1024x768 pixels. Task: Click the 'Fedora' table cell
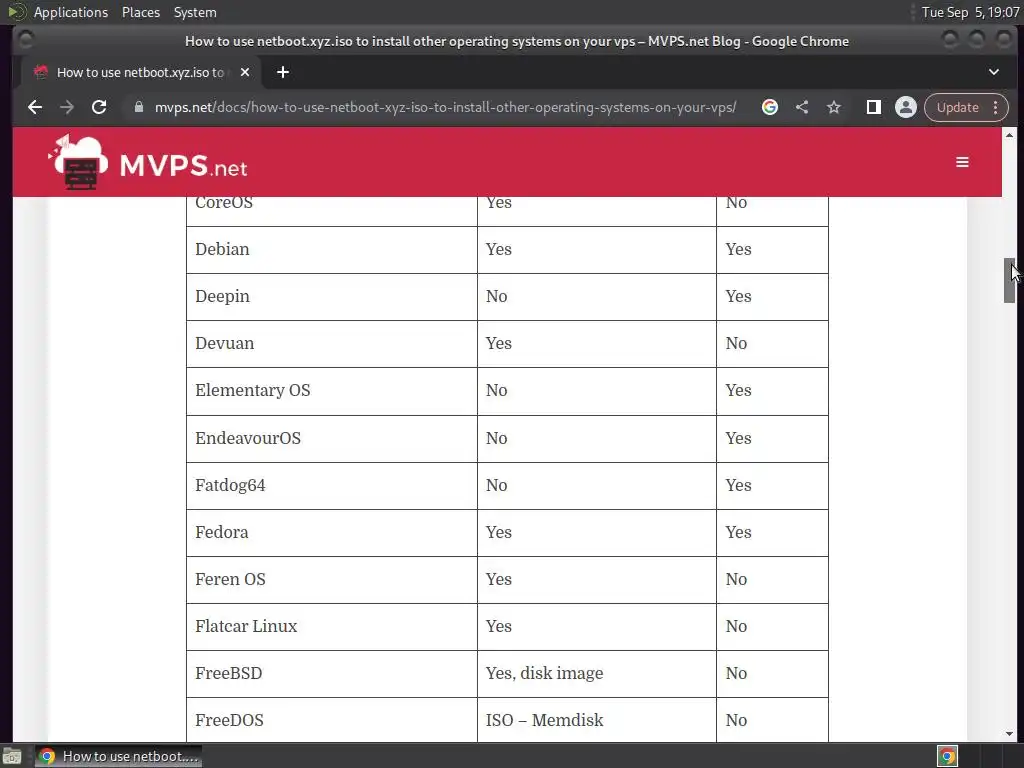[332, 533]
